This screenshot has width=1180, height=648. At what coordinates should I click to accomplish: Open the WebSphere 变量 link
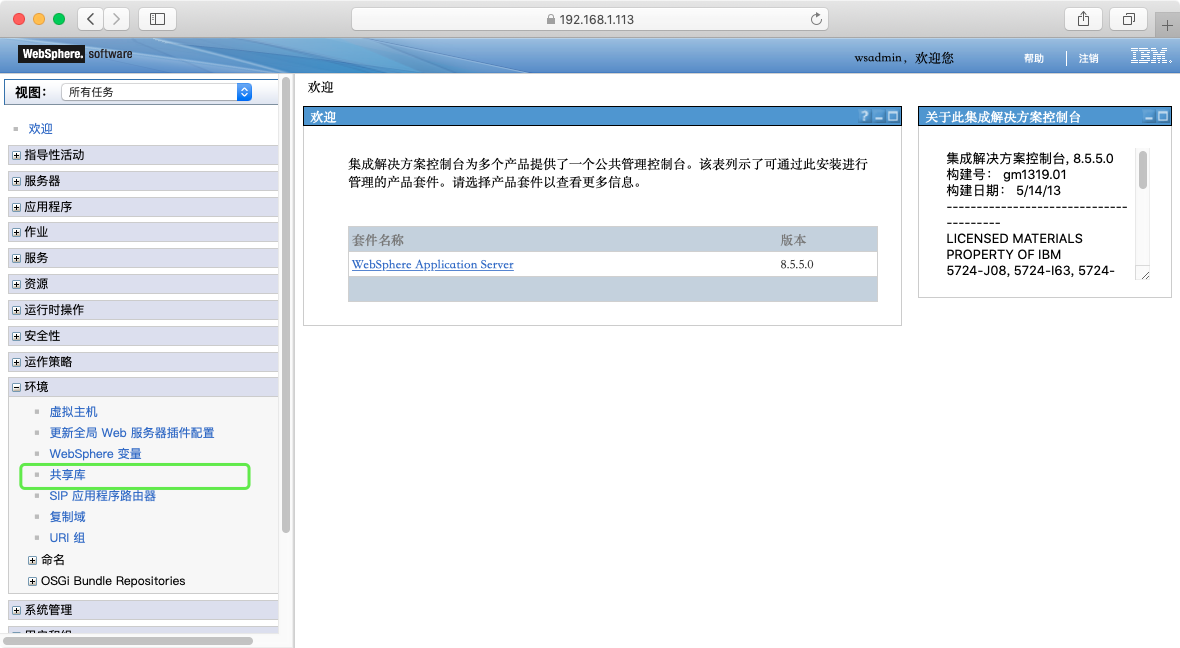click(x=96, y=454)
